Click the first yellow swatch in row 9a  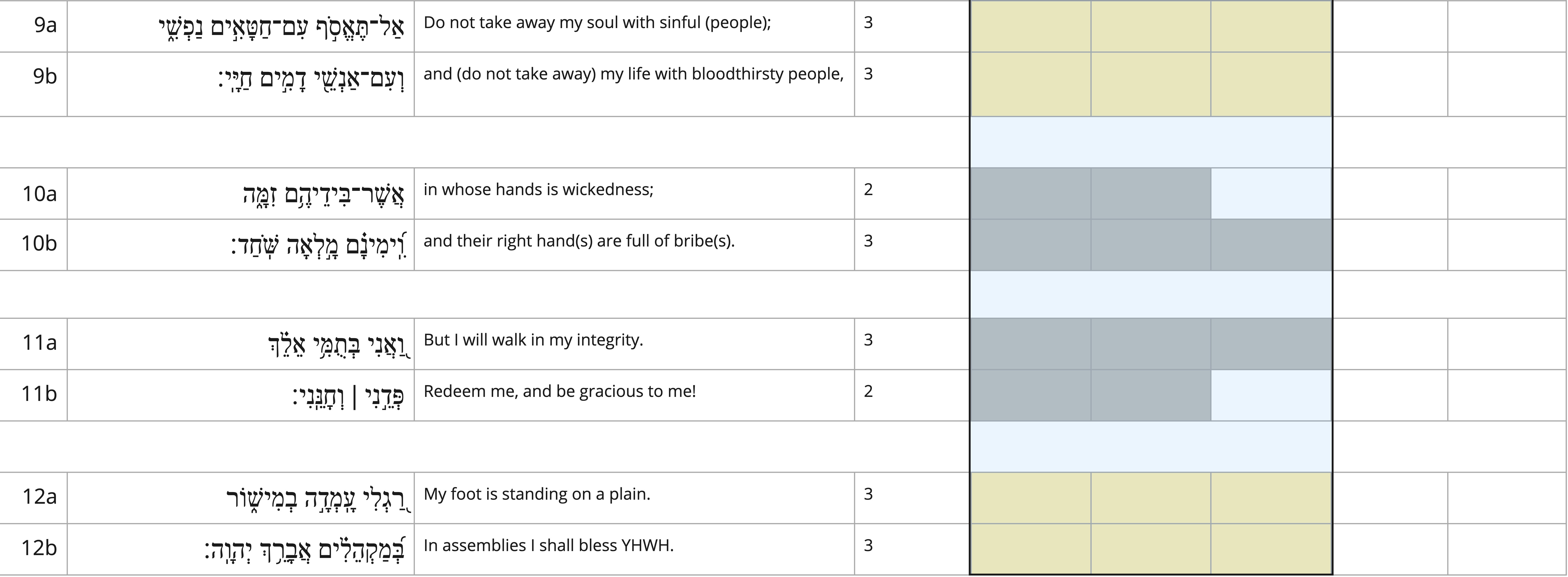click(1030, 26)
